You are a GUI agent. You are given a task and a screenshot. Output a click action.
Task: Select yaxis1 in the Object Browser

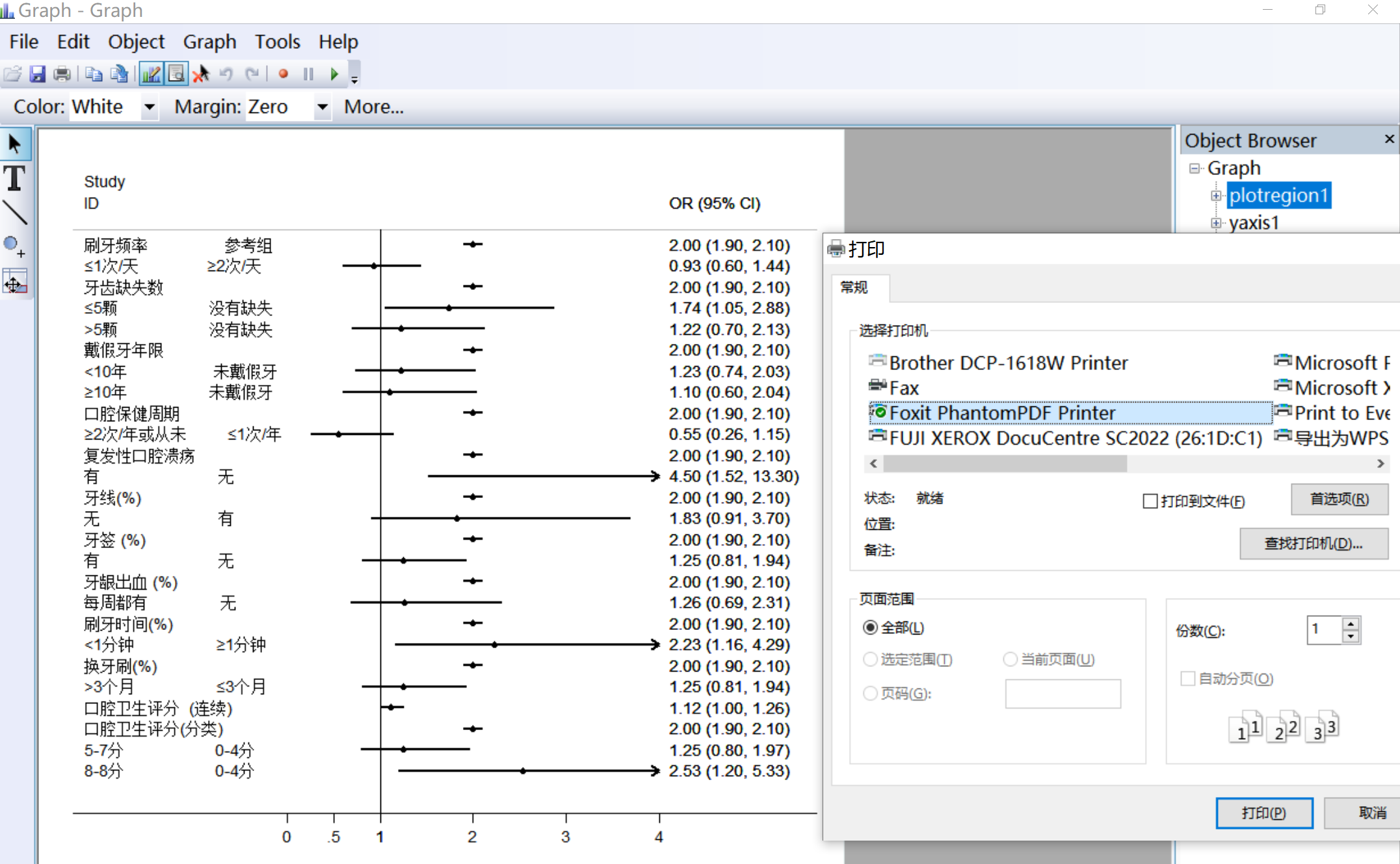[1254, 223]
